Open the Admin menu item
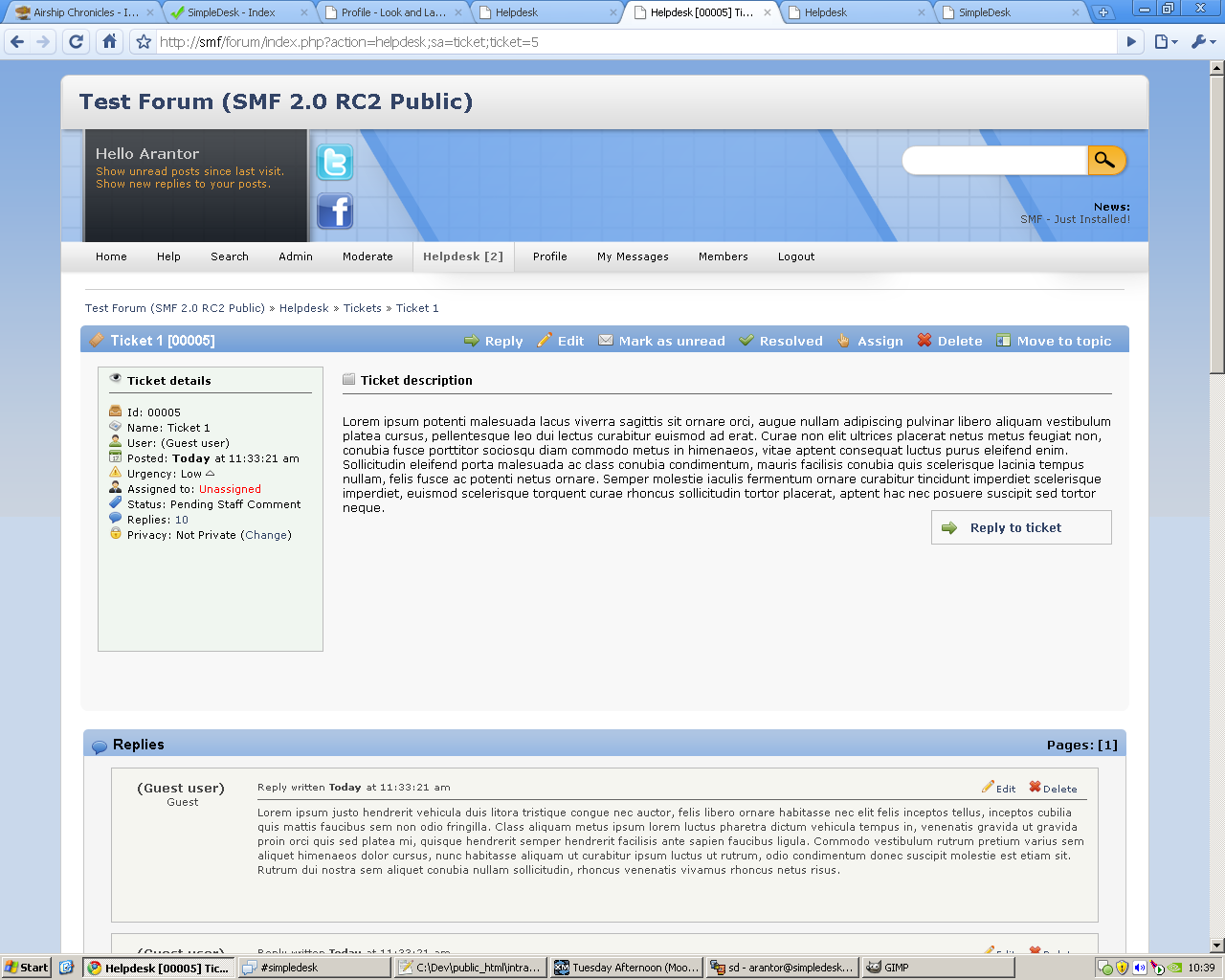Image resolution: width=1225 pixels, height=980 pixels. click(x=296, y=256)
